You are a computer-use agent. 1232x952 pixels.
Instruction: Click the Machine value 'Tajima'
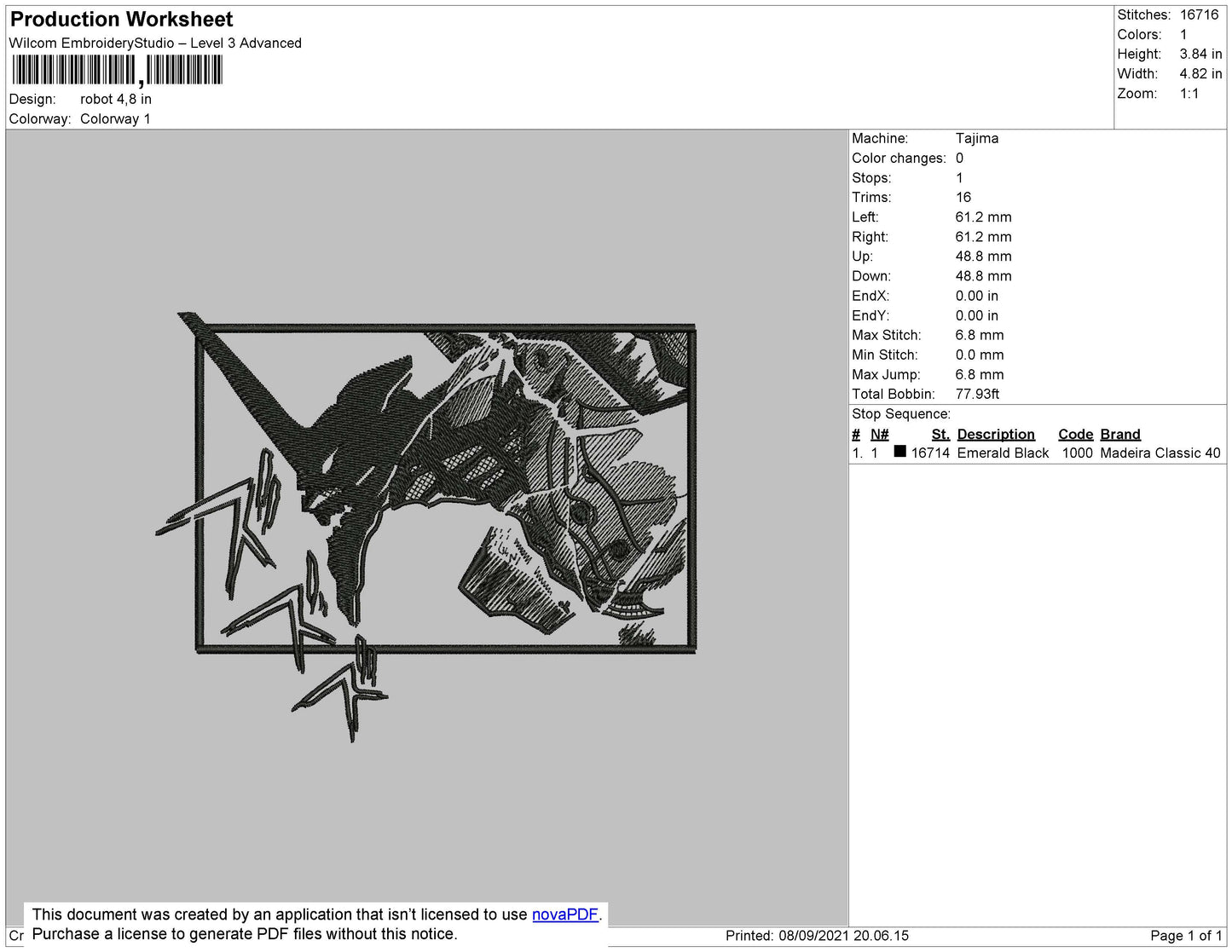(x=977, y=138)
